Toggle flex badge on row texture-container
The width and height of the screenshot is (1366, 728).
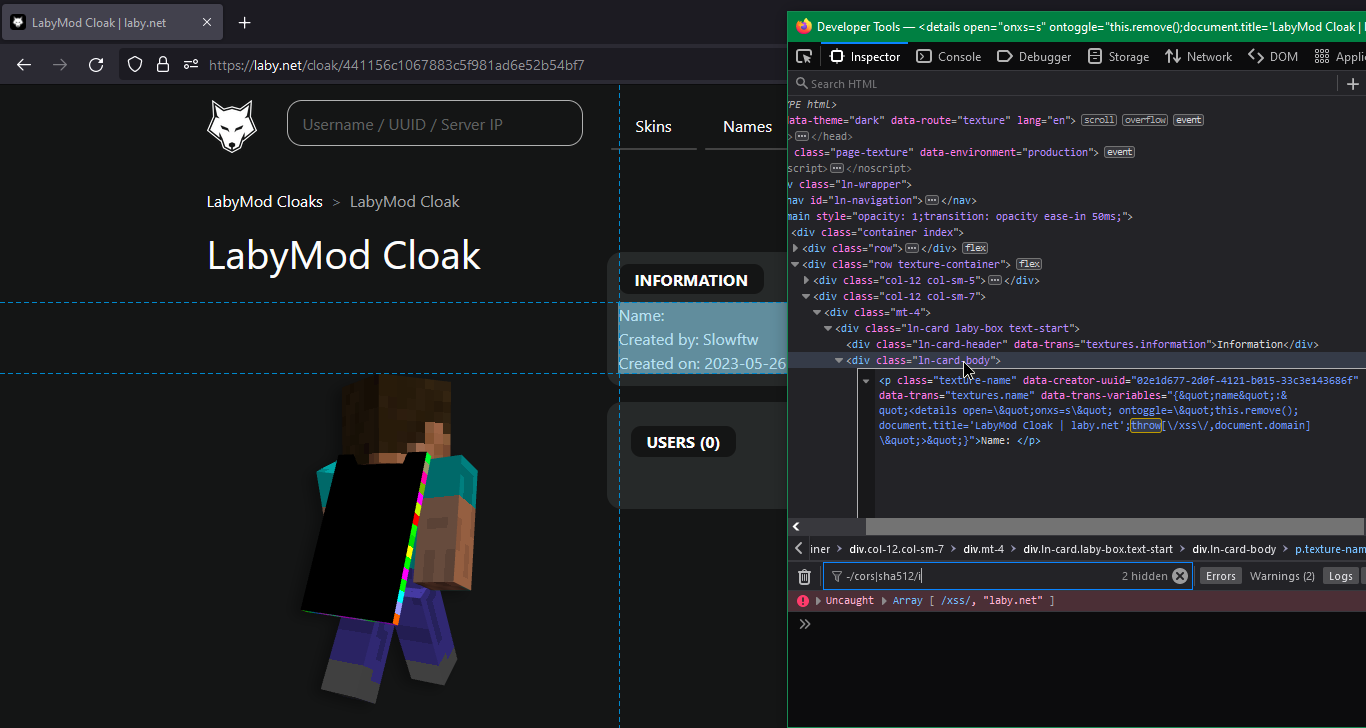pyautogui.click(x=1029, y=264)
